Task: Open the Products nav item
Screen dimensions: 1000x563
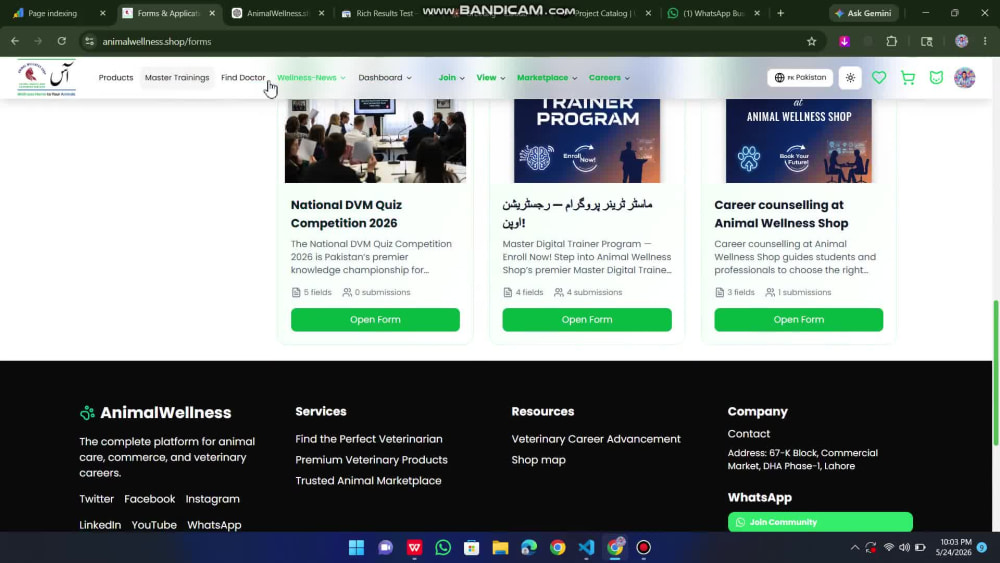Action: [116, 78]
